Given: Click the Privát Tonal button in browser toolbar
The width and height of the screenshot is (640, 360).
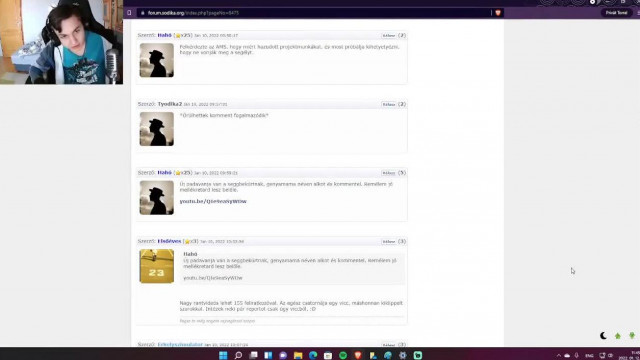Looking at the screenshot, I should pos(616,13).
